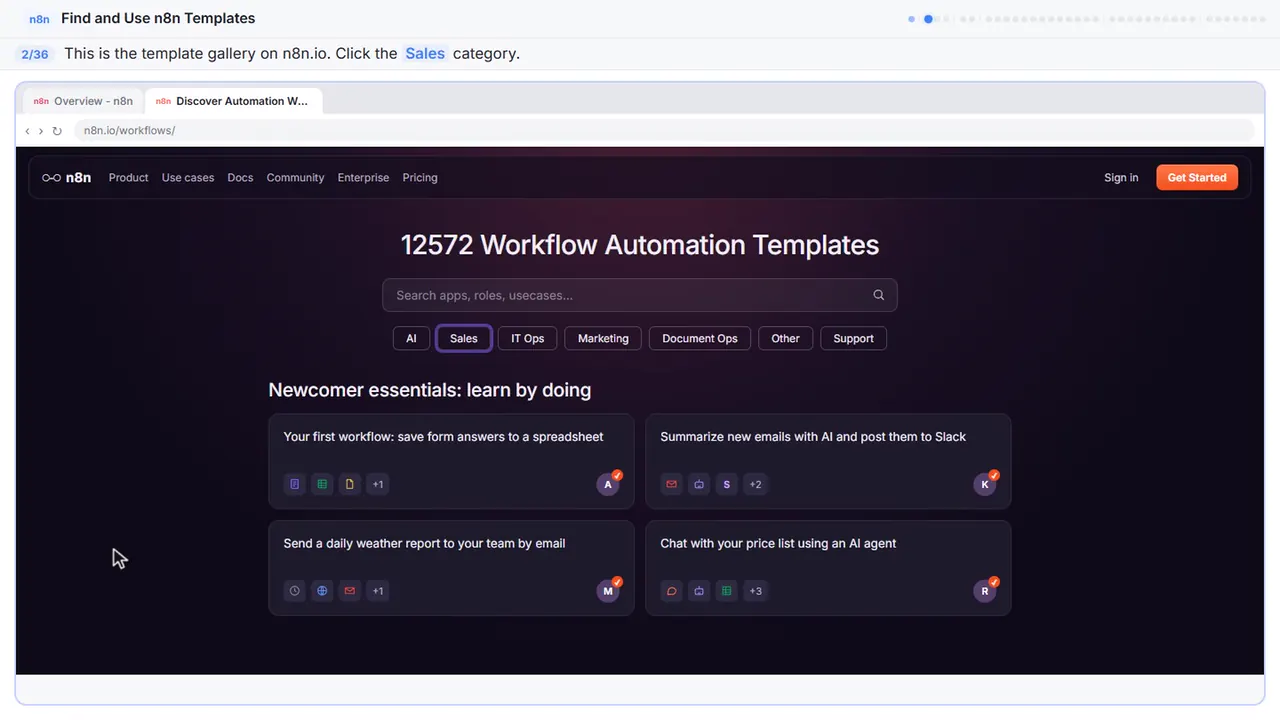This screenshot has width=1280, height=720.
Task: Click the Sign in link
Action: 1121,178
